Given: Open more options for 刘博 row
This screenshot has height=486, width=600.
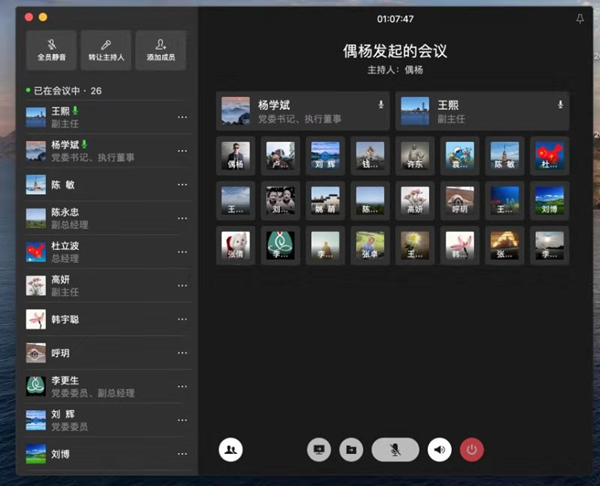Looking at the screenshot, I should [183, 454].
